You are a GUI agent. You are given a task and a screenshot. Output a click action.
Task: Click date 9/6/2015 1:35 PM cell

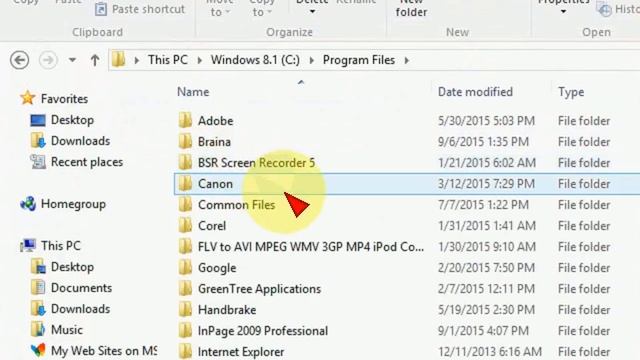(x=483, y=142)
